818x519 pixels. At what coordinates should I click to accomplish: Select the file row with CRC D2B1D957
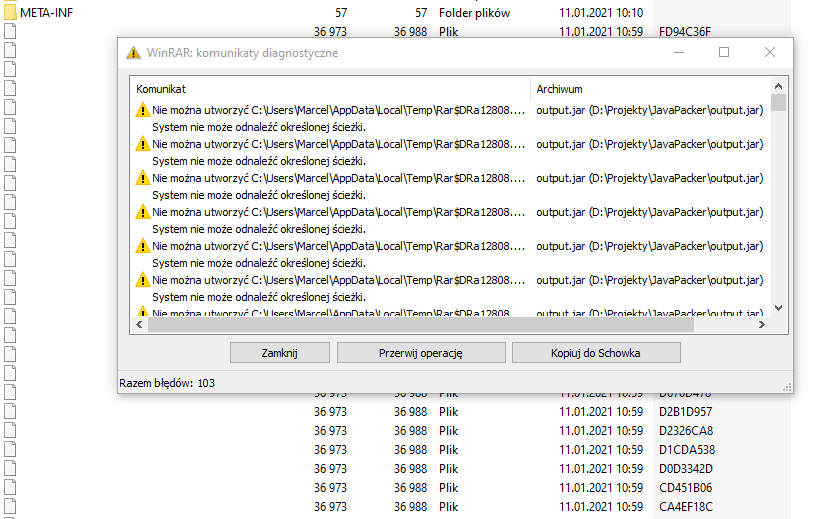coord(395,412)
